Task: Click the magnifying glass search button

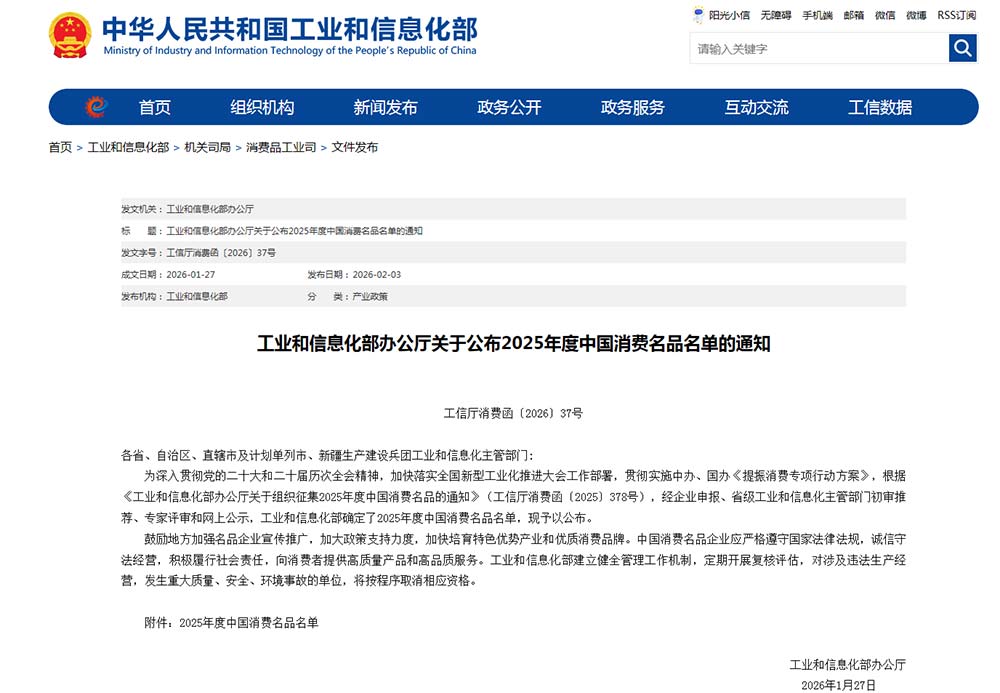Action: point(962,48)
